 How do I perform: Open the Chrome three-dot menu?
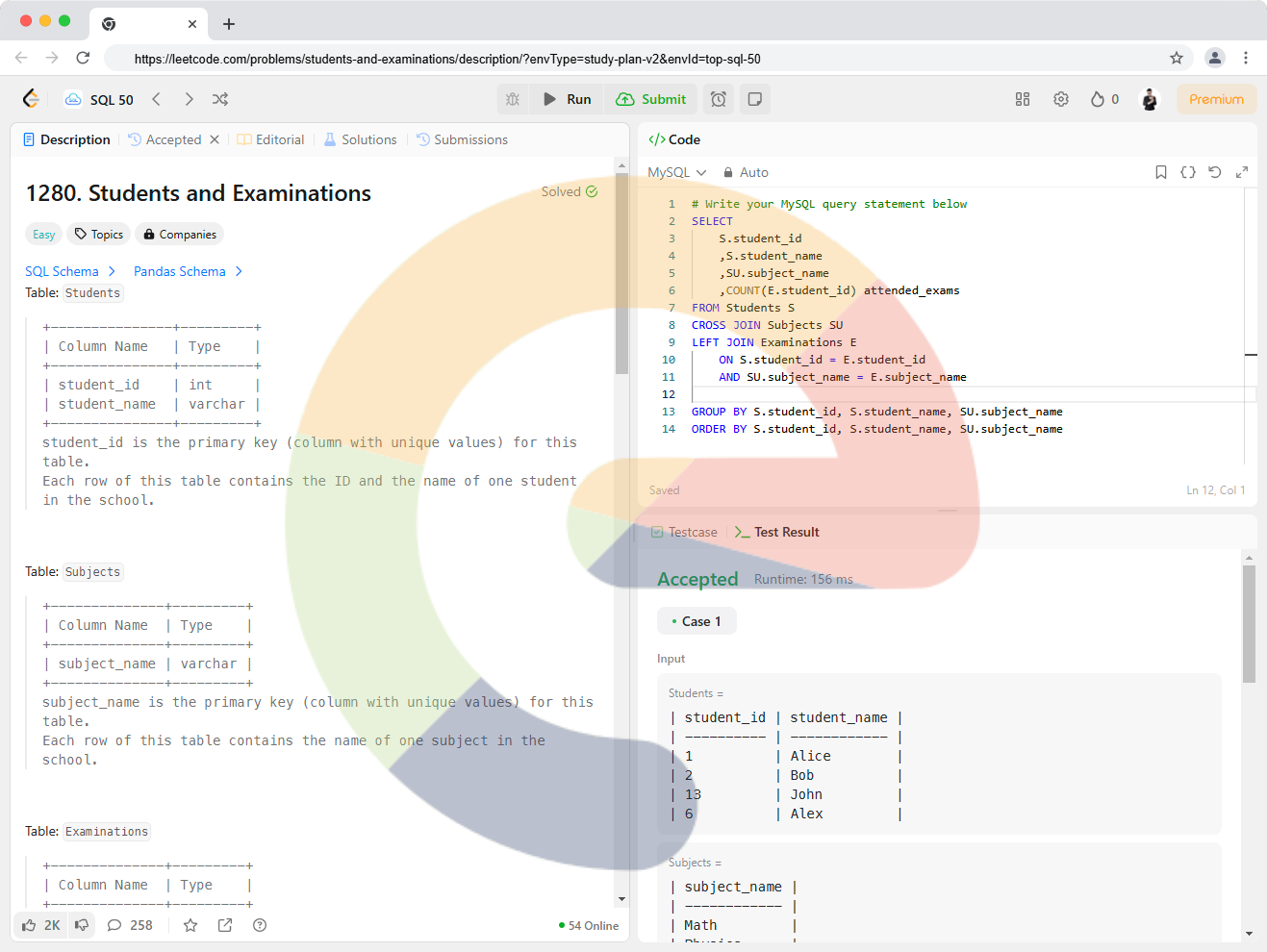1246,58
